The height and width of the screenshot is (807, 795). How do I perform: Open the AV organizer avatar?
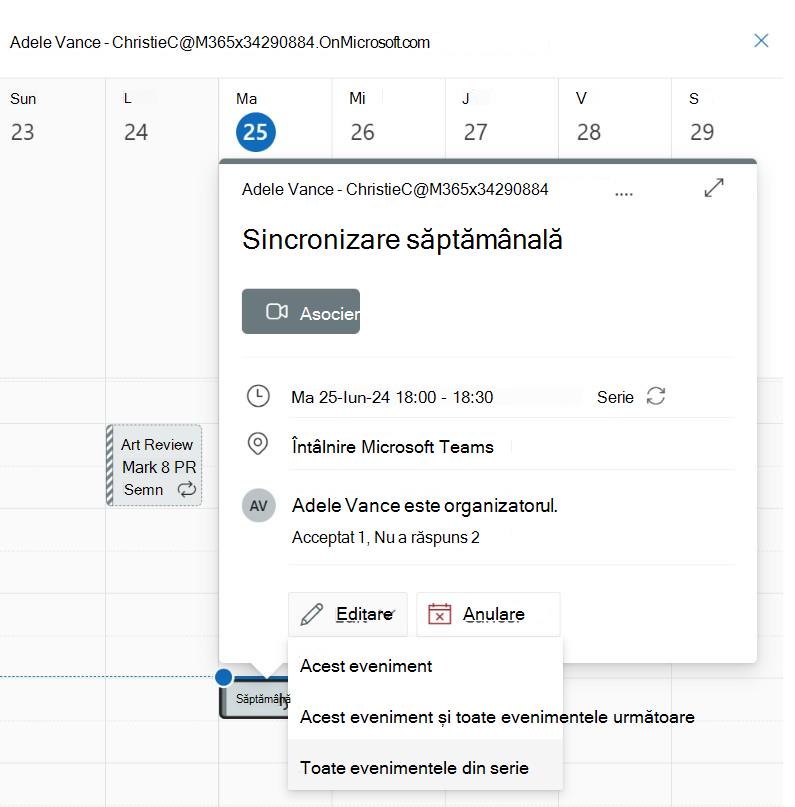[258, 505]
